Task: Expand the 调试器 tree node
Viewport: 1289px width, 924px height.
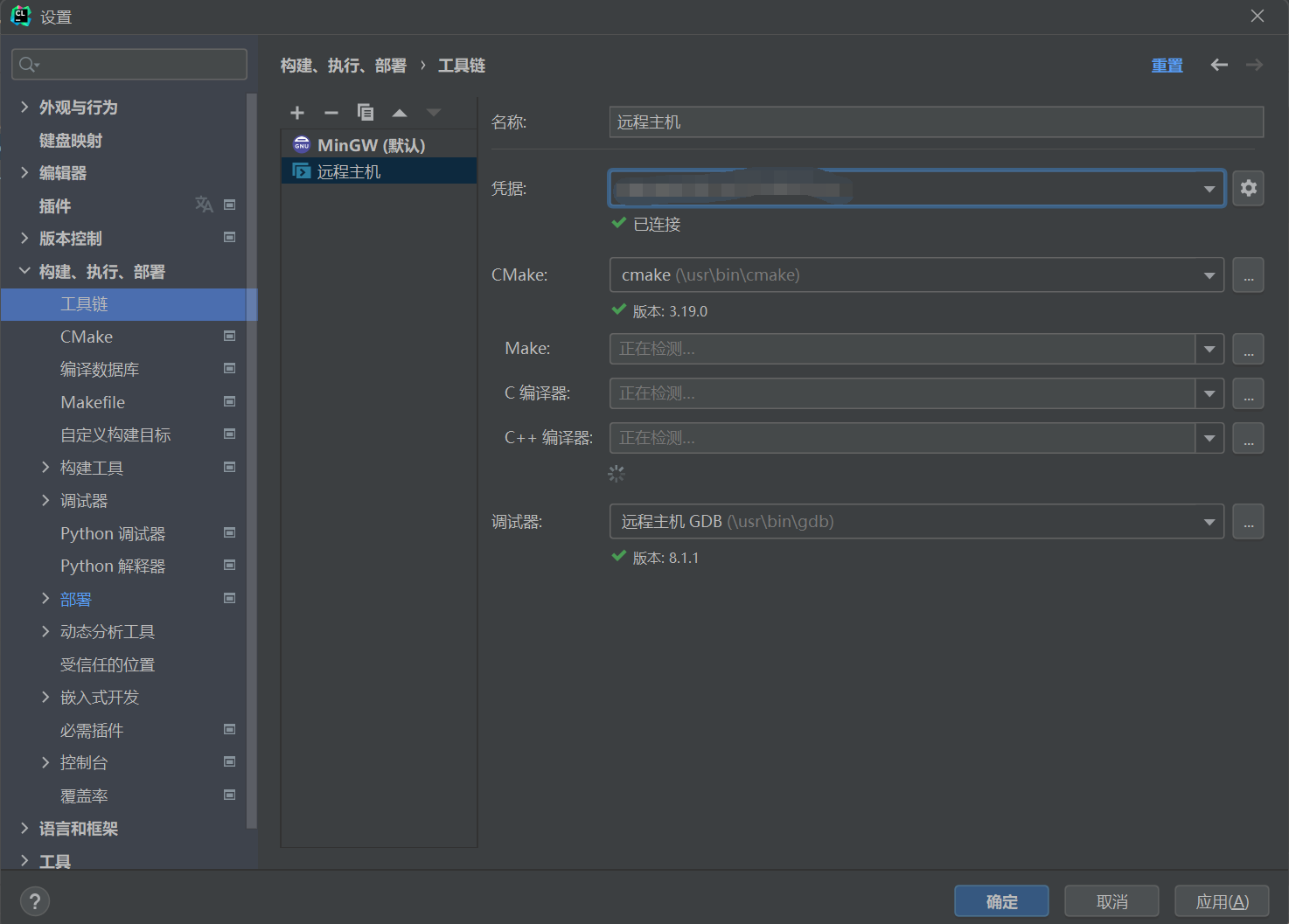Action: pyautogui.click(x=45, y=500)
